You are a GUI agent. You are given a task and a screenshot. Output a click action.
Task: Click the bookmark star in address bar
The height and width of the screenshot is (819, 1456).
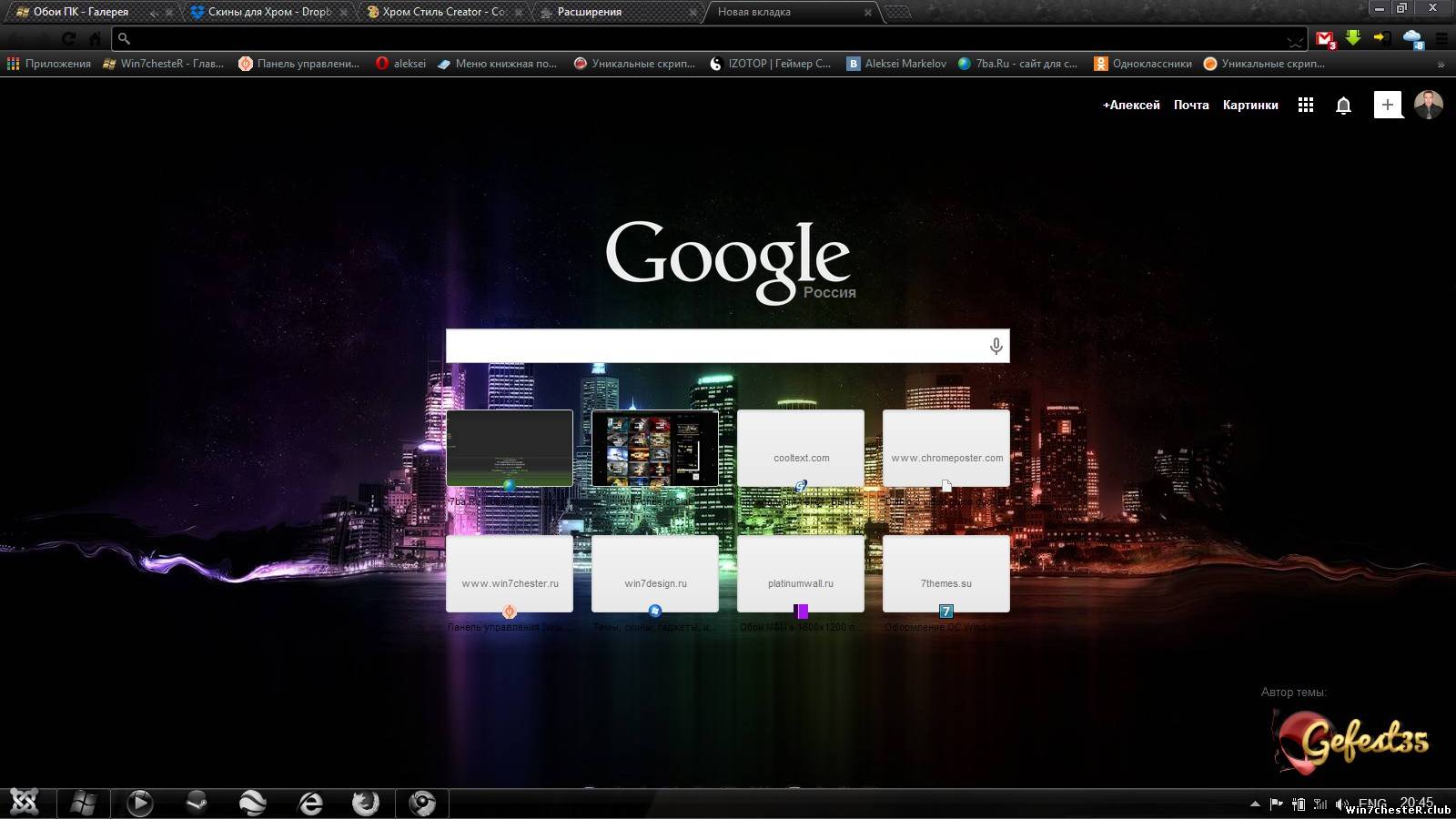1294,40
